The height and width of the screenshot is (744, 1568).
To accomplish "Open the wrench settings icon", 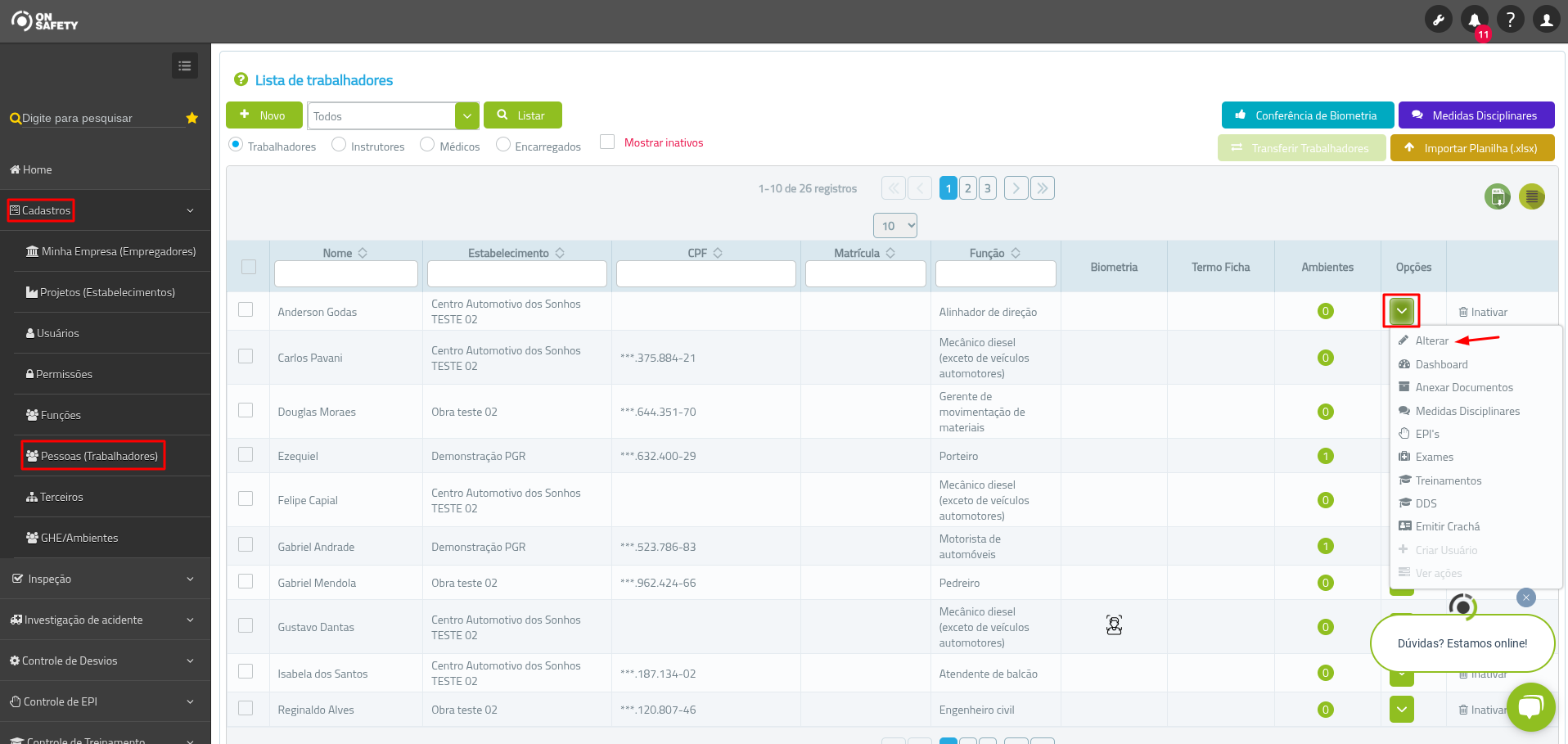I will pos(1438,20).
